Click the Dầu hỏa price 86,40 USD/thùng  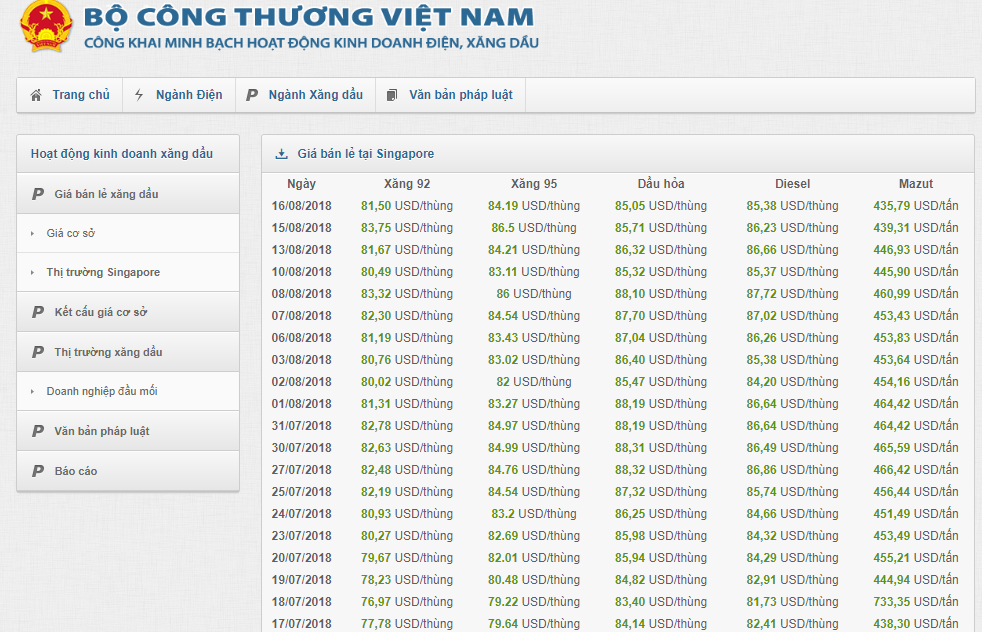click(661, 360)
